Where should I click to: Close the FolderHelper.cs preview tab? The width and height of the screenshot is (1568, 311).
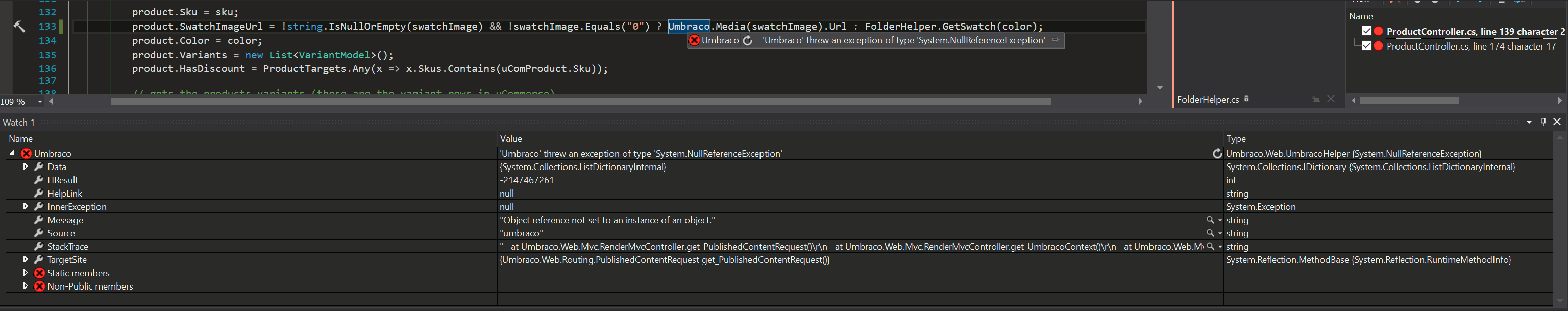point(1331,99)
